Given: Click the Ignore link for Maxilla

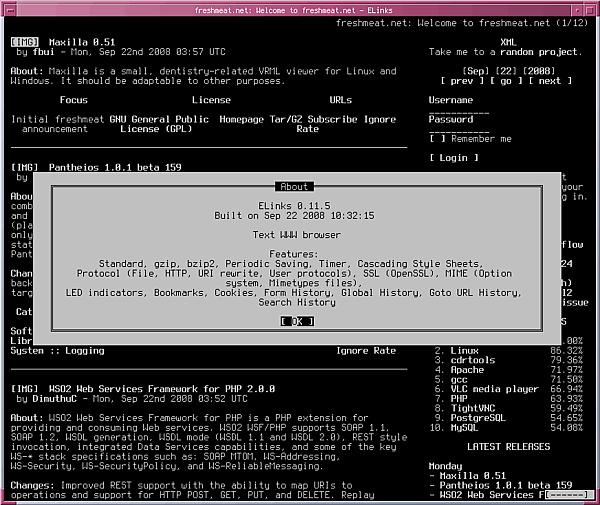Looking at the screenshot, I should (x=380, y=119).
